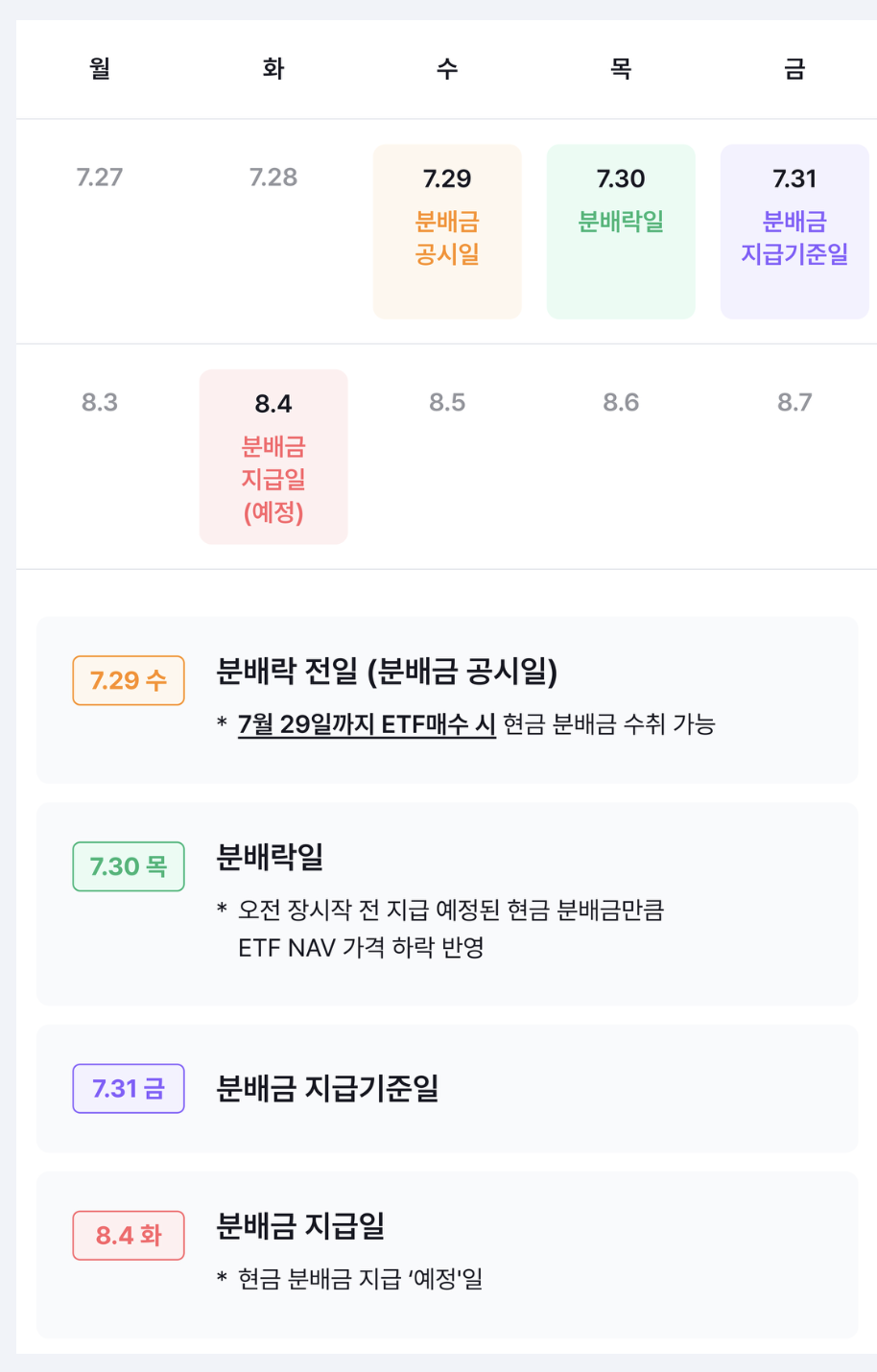Select the 7.30 분배락일 calendar cell
The image size is (877, 1372).
621,231
